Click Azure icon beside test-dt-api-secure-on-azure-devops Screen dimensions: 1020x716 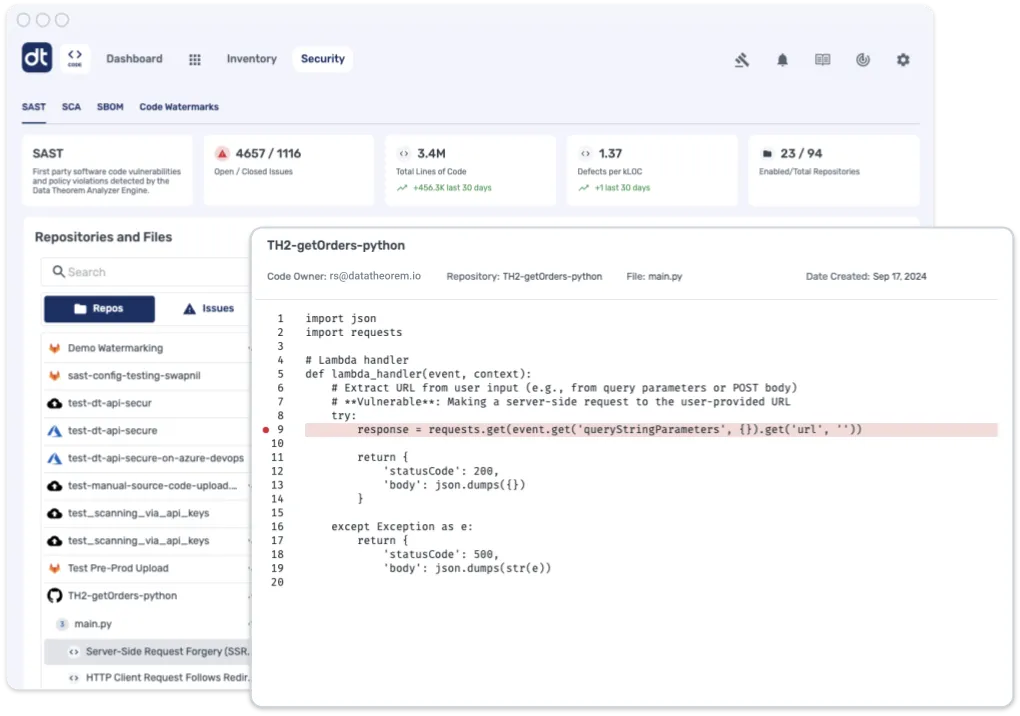click(55, 458)
